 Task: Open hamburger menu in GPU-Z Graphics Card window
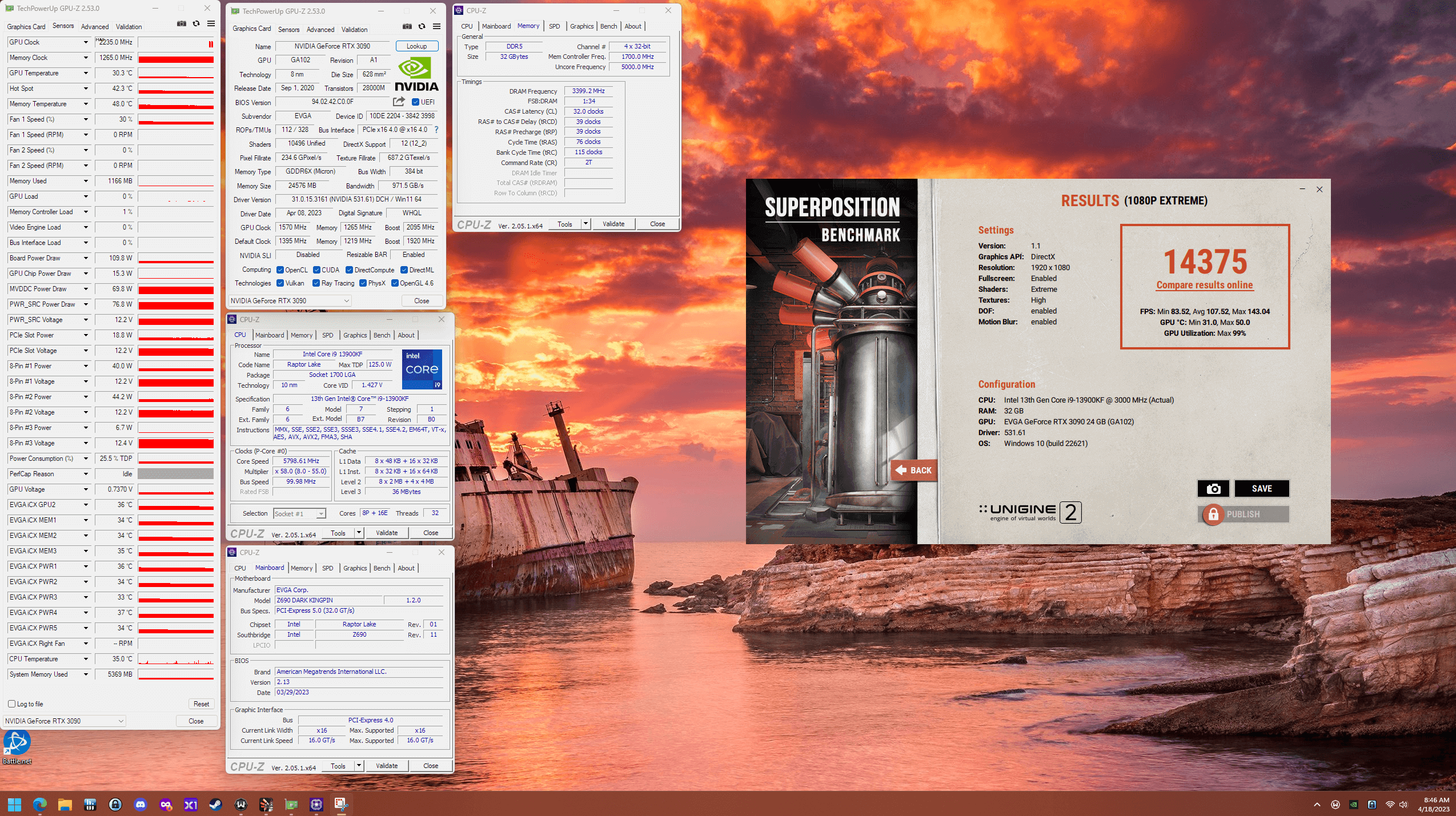(x=436, y=26)
